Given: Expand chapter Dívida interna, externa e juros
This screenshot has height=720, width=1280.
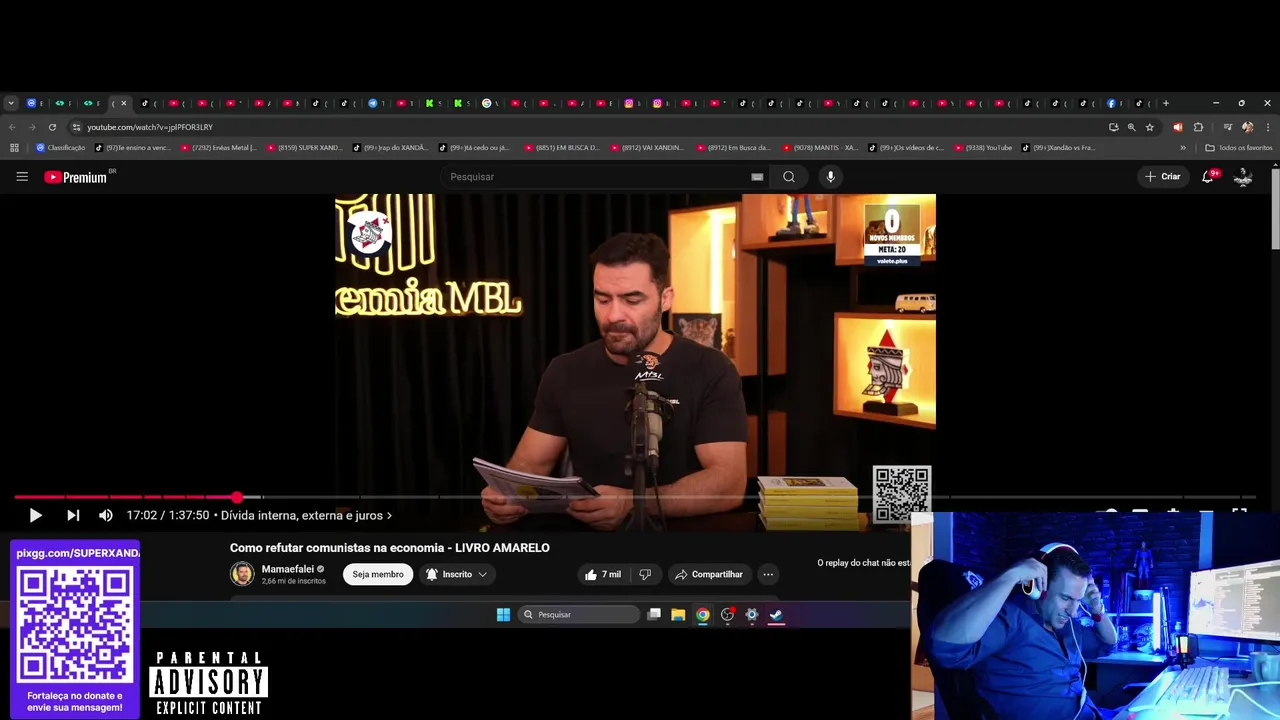Looking at the screenshot, I should coord(307,516).
